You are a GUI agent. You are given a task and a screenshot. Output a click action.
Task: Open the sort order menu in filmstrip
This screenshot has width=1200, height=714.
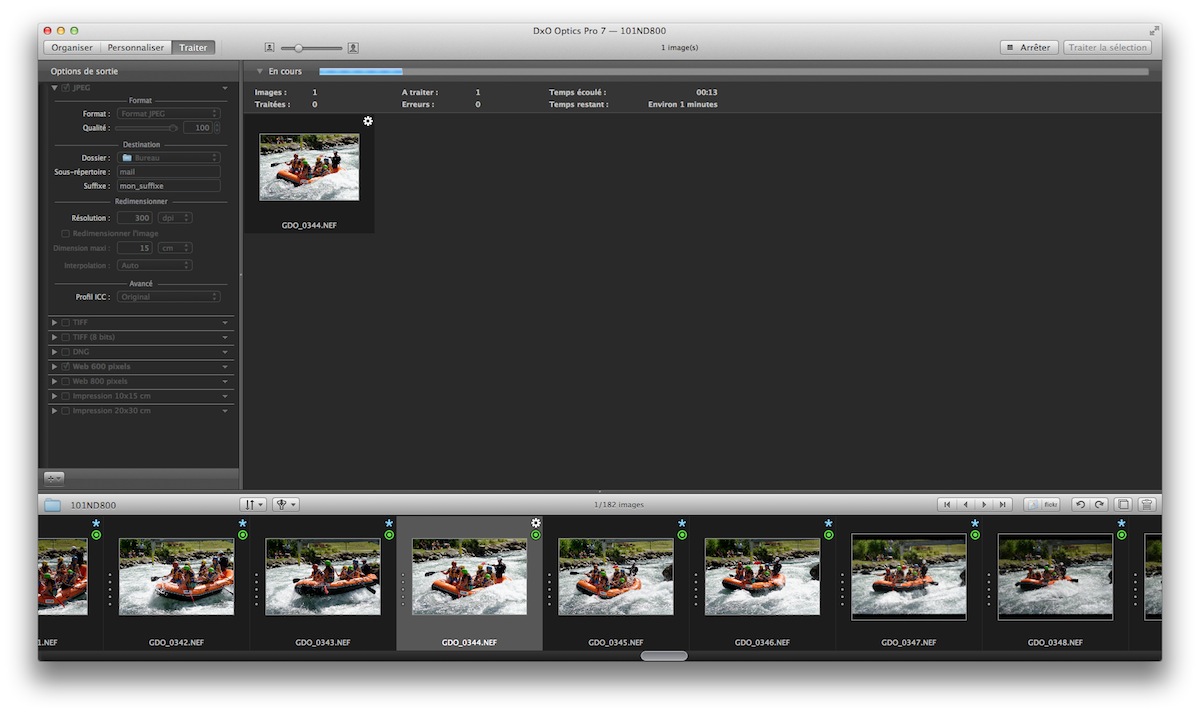[x=253, y=505]
